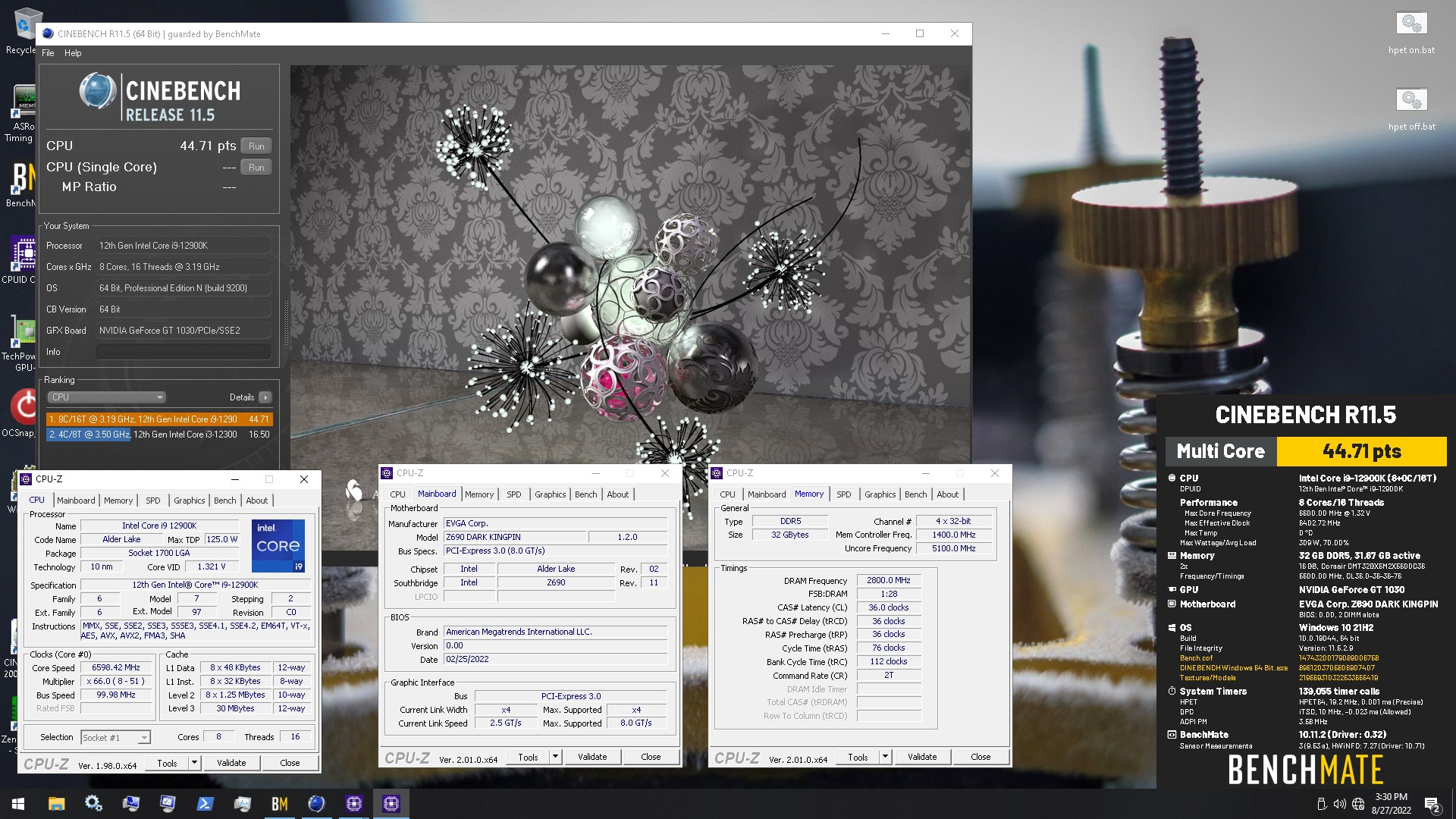This screenshot has height=819, width=1456.
Task: Switch to Cinebench via taskbar globe icon
Action: (x=316, y=804)
